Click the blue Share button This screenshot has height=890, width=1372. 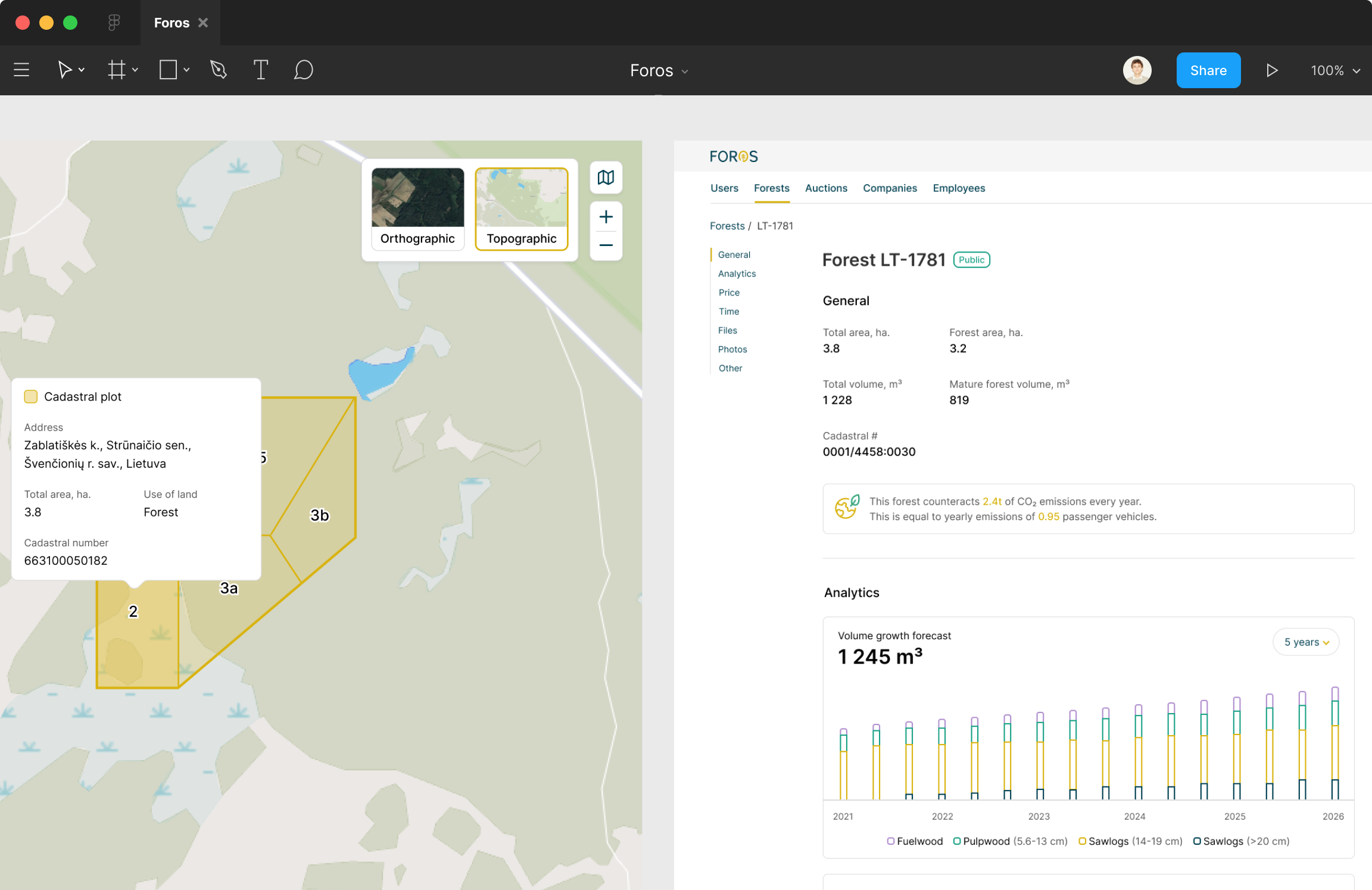1208,70
